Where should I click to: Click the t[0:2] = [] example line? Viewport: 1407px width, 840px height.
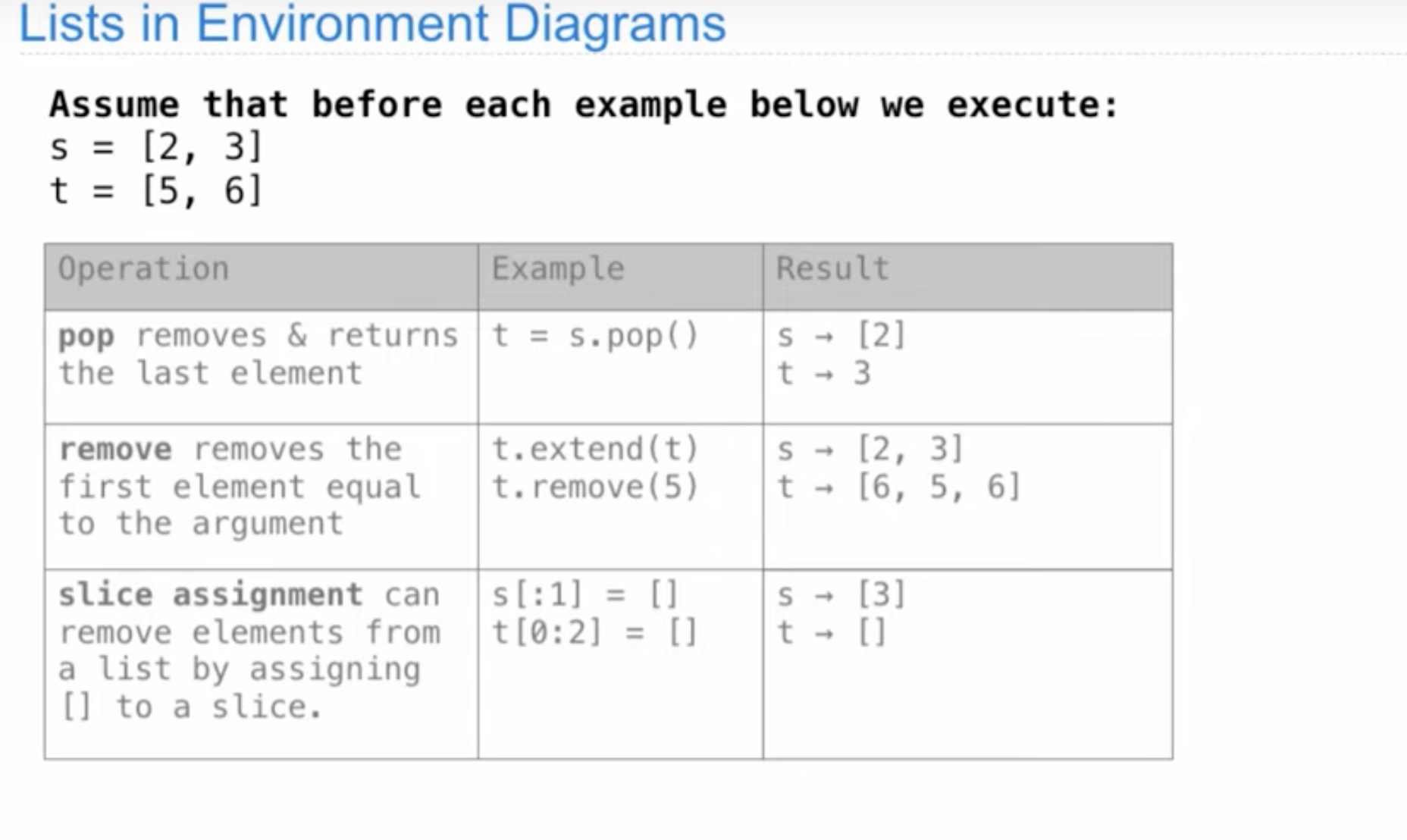595,632
